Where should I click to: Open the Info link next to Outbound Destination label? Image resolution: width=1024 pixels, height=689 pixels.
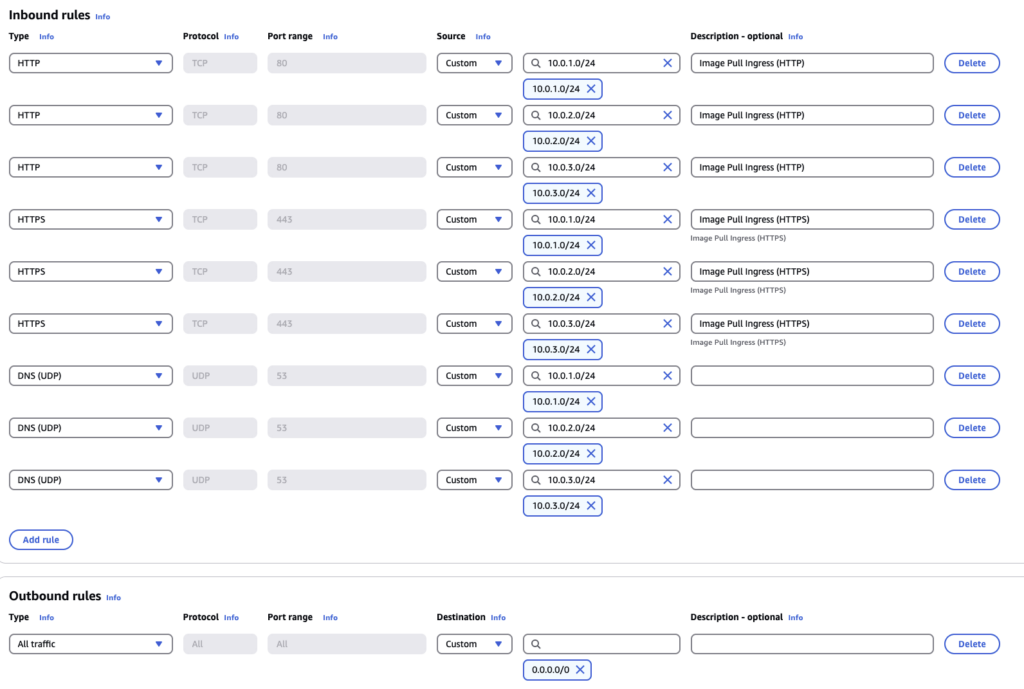pos(498,617)
